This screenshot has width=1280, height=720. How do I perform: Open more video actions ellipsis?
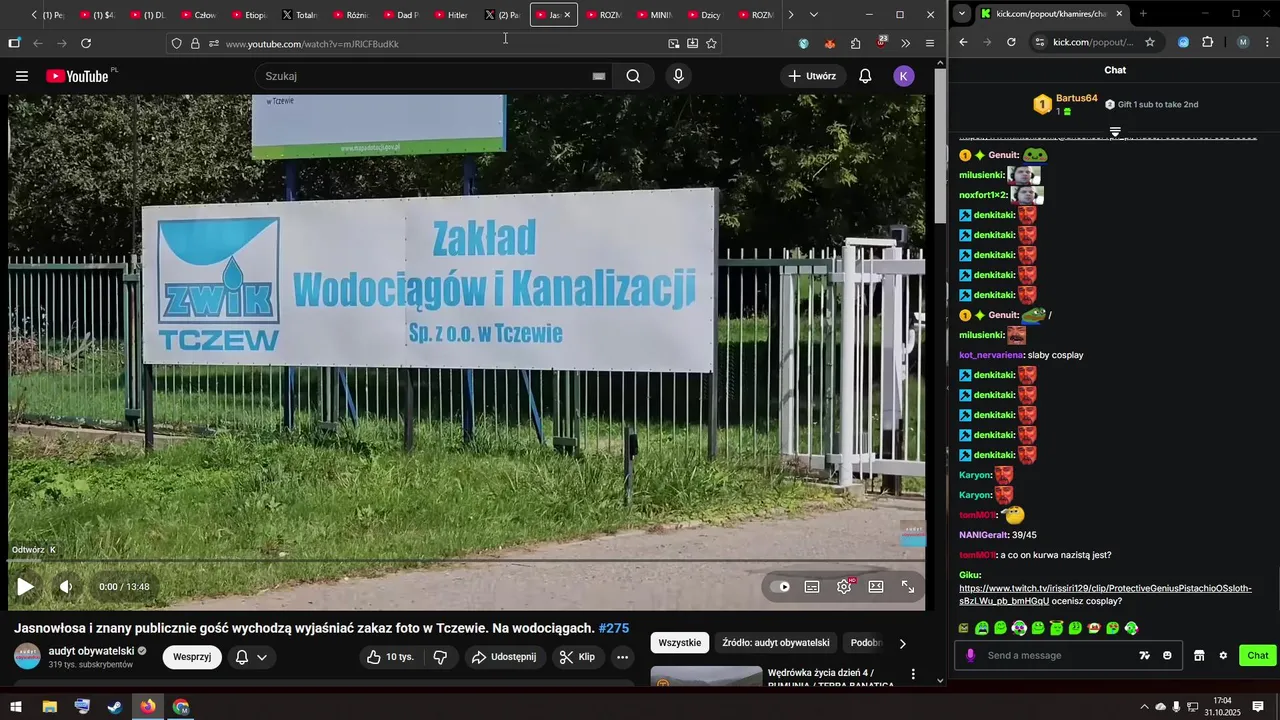point(622,657)
